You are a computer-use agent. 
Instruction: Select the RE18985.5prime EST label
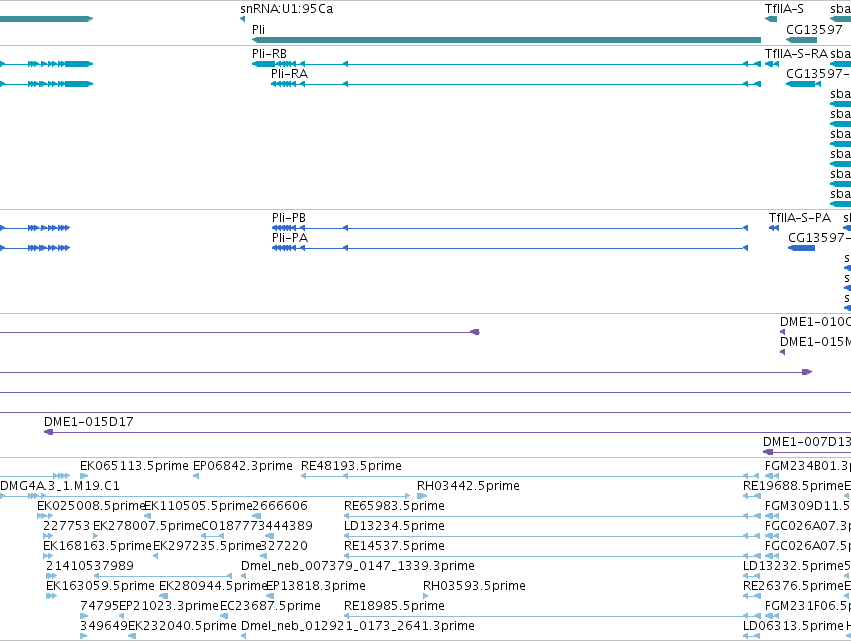[x=394, y=606]
